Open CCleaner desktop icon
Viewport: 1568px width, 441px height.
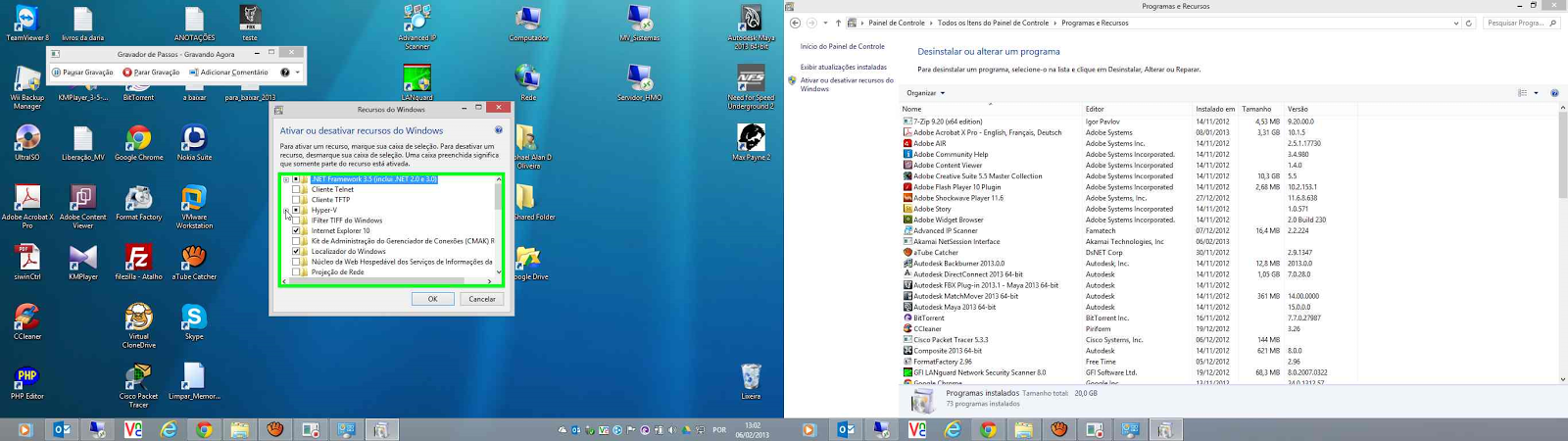click(x=27, y=321)
